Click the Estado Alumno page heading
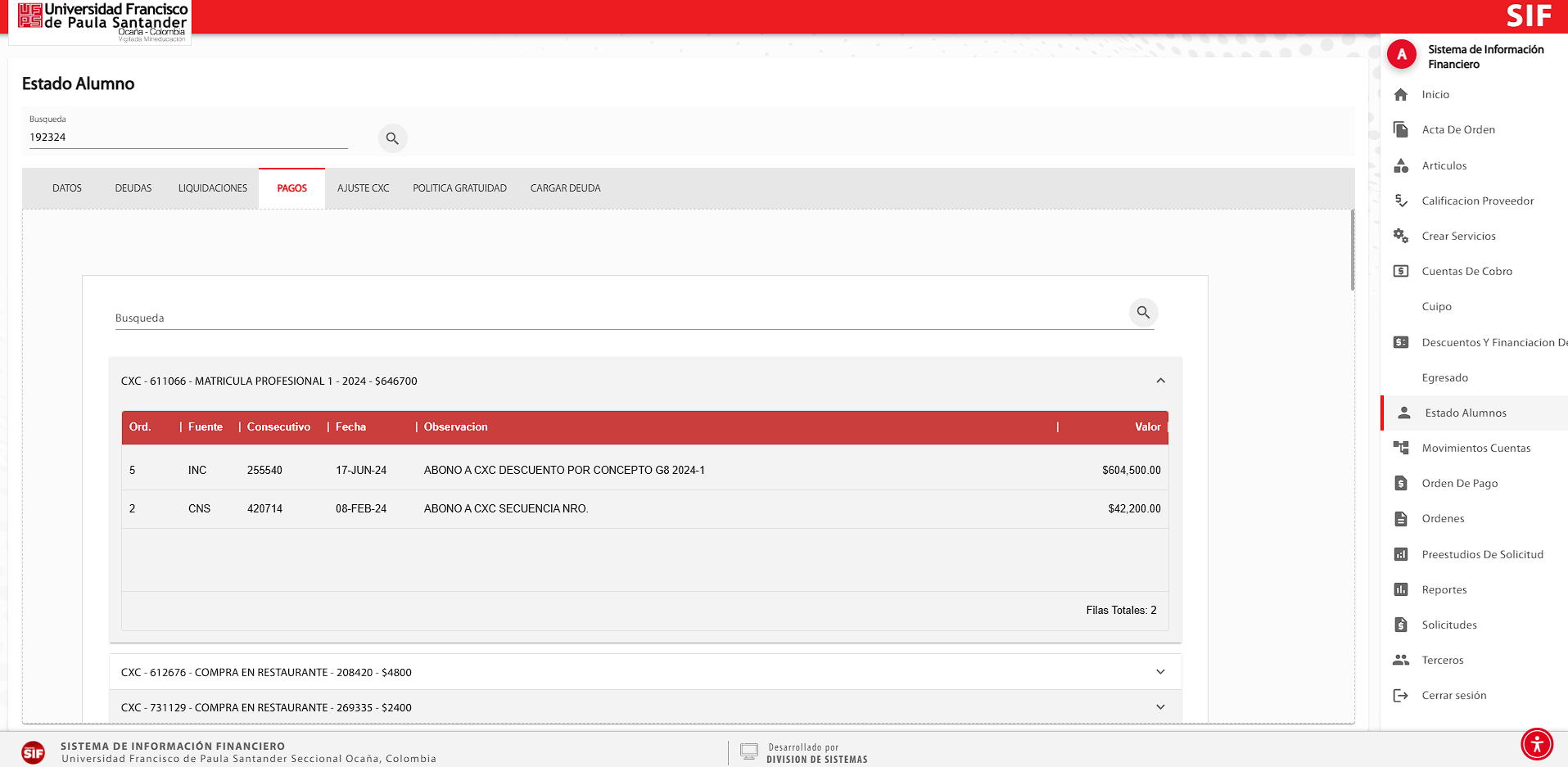 (x=78, y=83)
